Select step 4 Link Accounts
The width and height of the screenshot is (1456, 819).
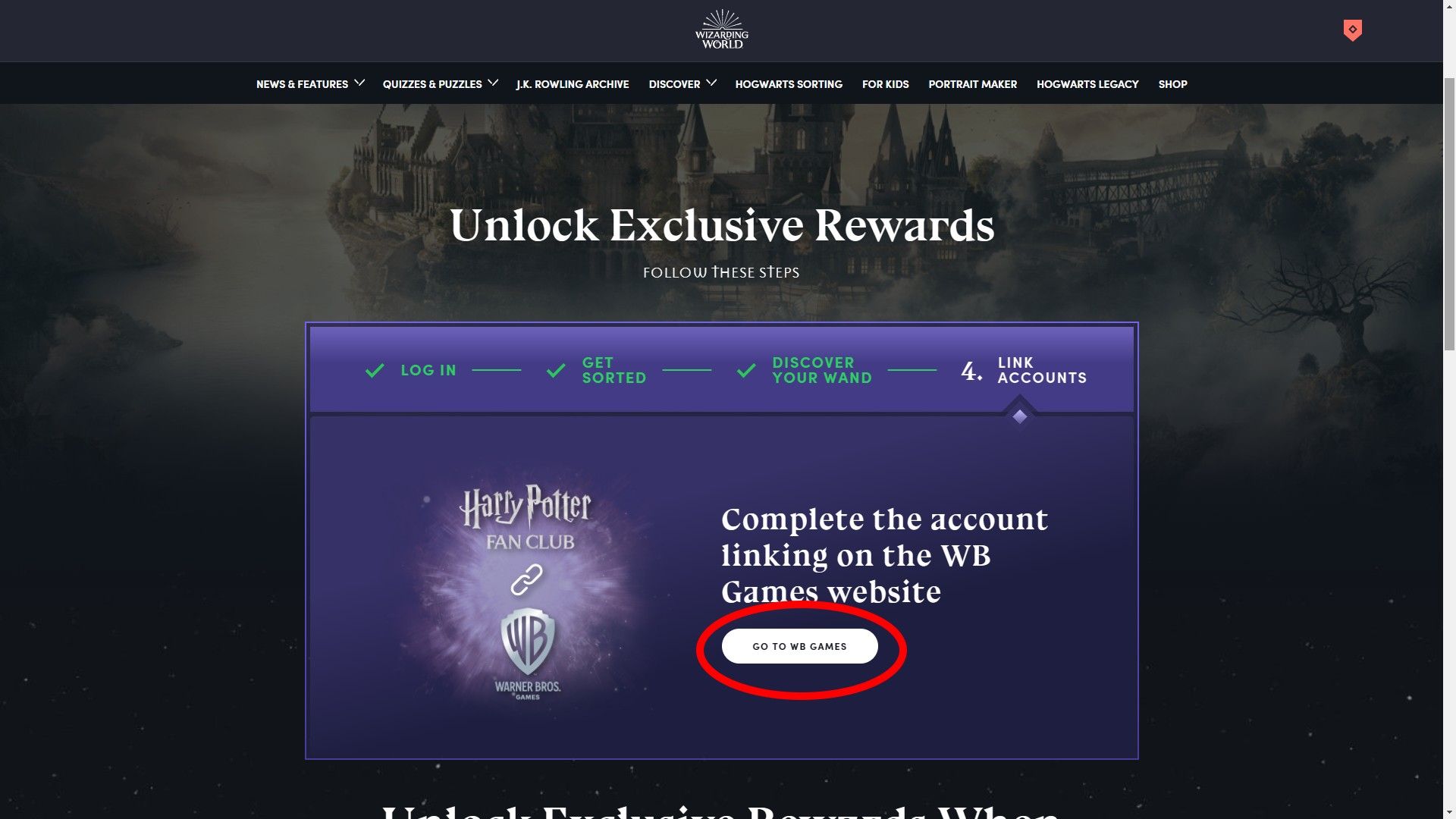1024,370
